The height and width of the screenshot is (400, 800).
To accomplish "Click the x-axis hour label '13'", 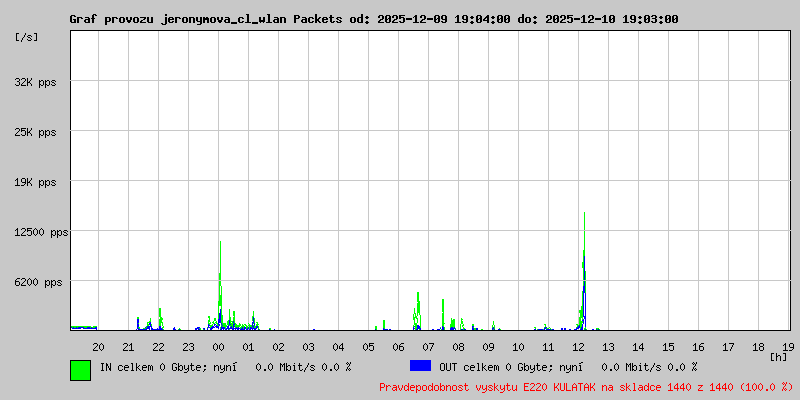I will (608, 347).
